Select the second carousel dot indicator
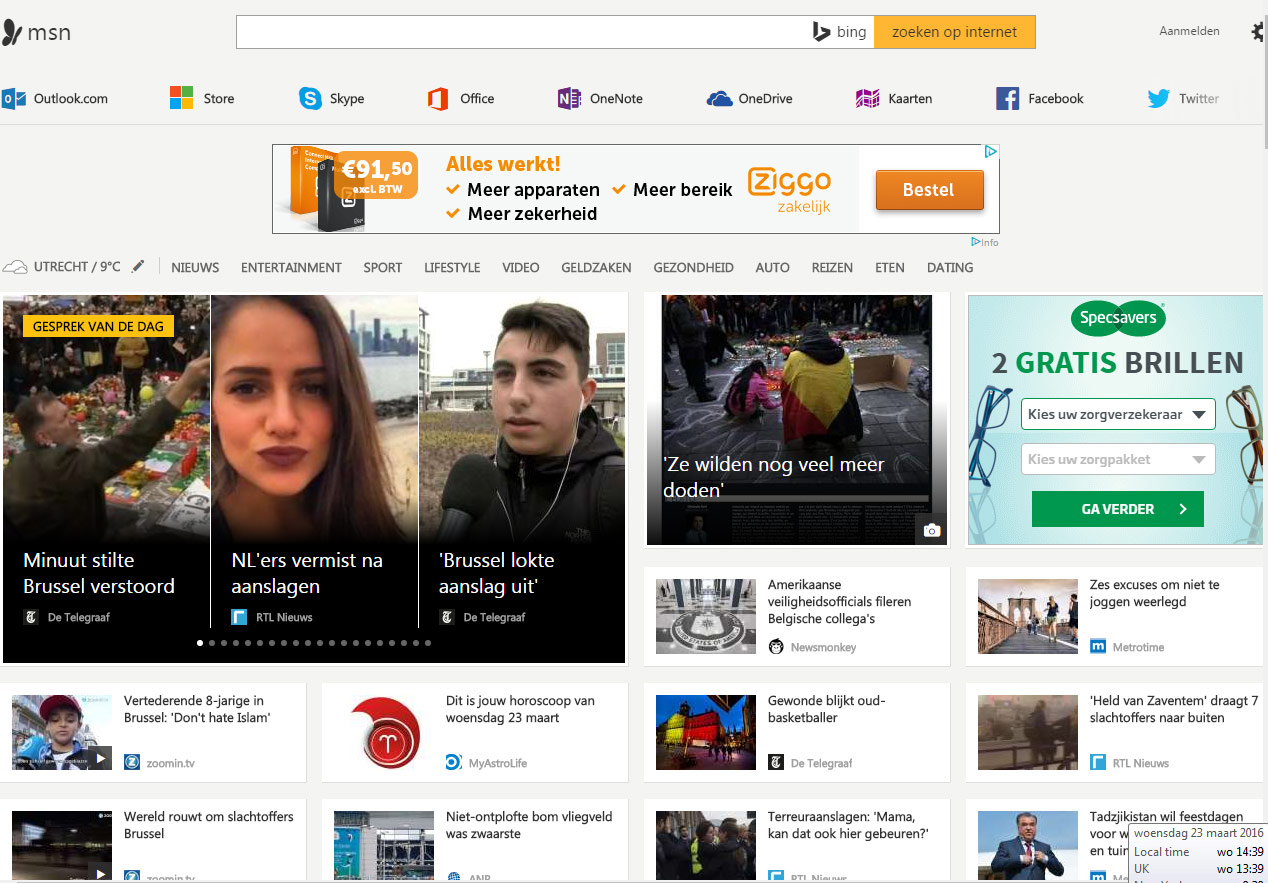 pyautogui.click(x=212, y=643)
